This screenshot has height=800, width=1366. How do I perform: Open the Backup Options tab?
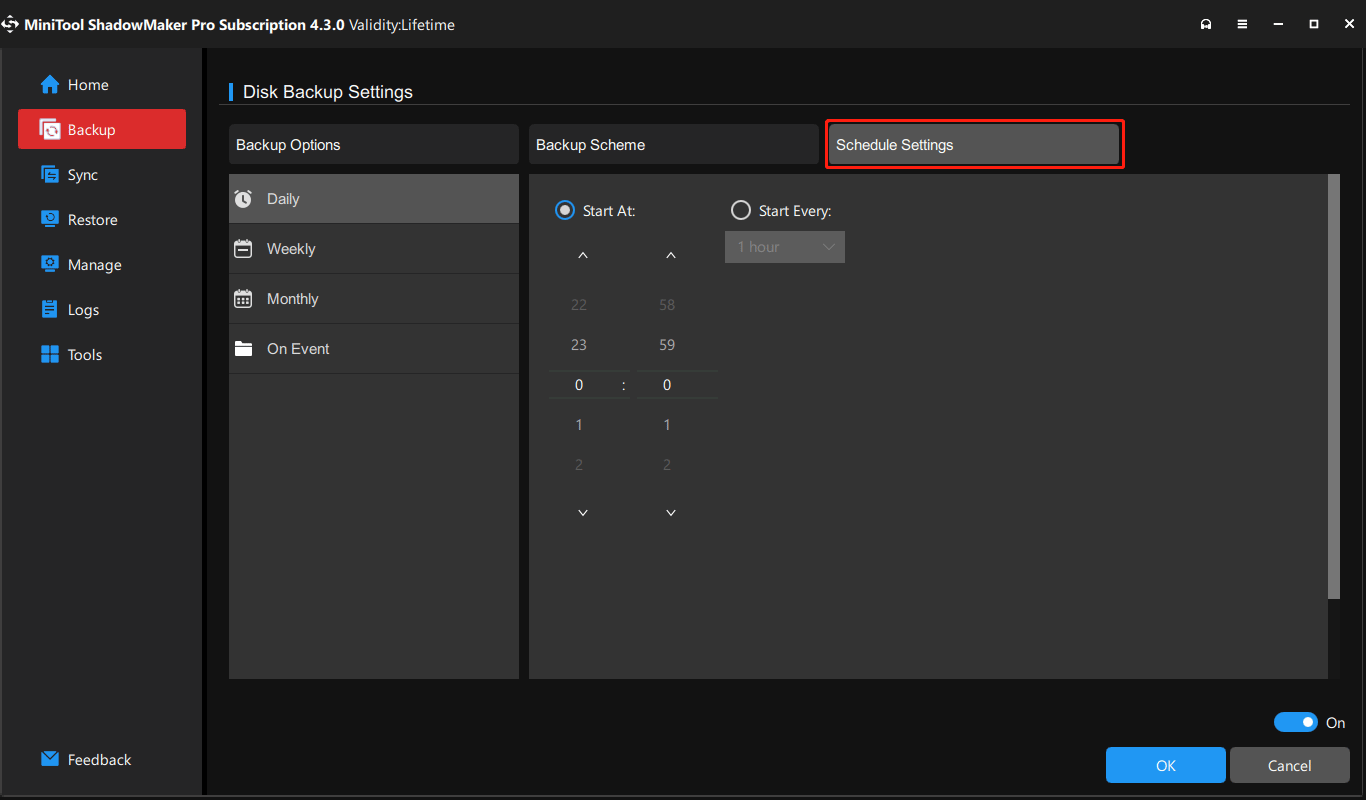pyautogui.click(x=374, y=144)
